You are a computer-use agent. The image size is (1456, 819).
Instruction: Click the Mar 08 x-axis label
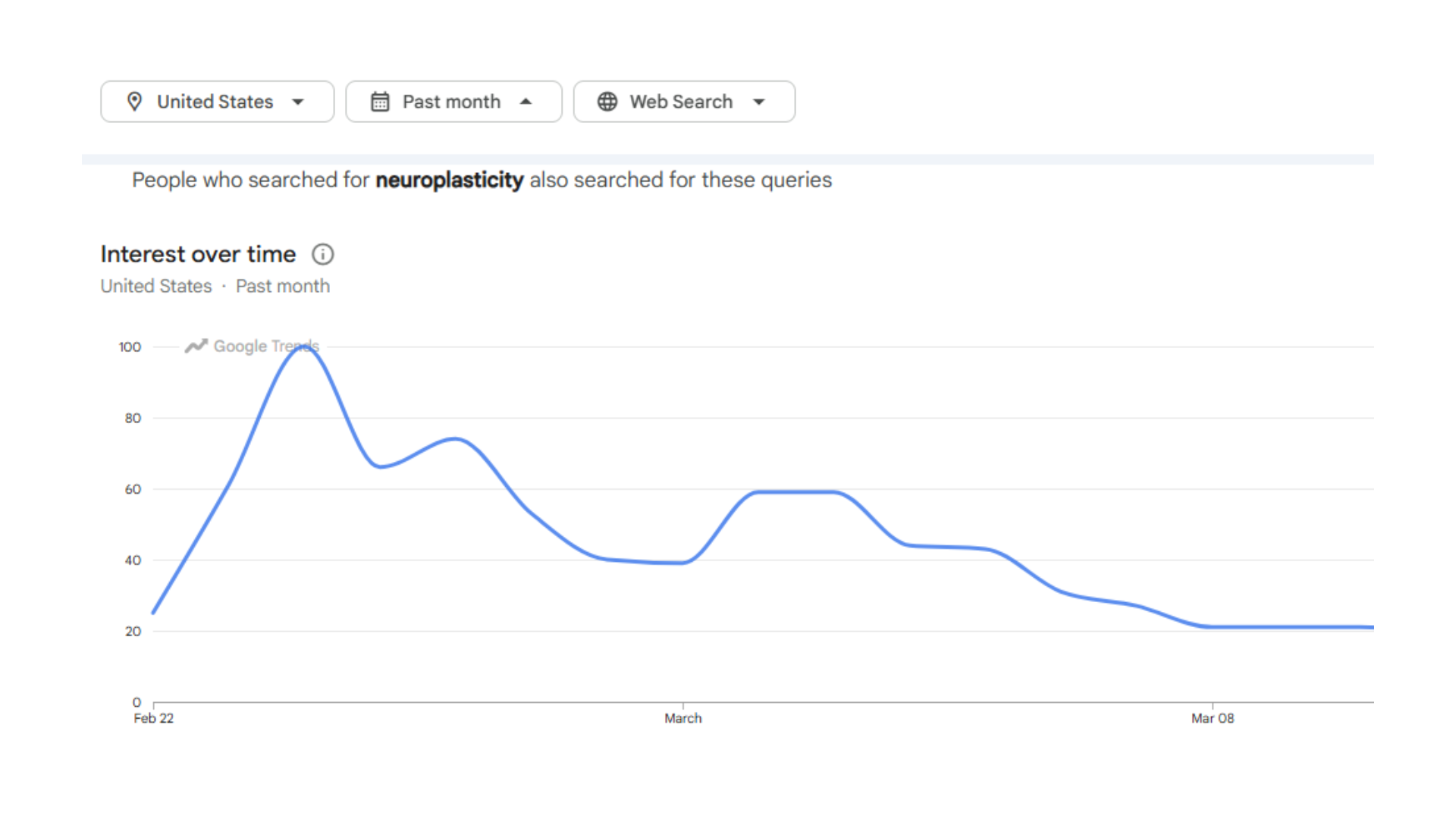click(x=1213, y=718)
